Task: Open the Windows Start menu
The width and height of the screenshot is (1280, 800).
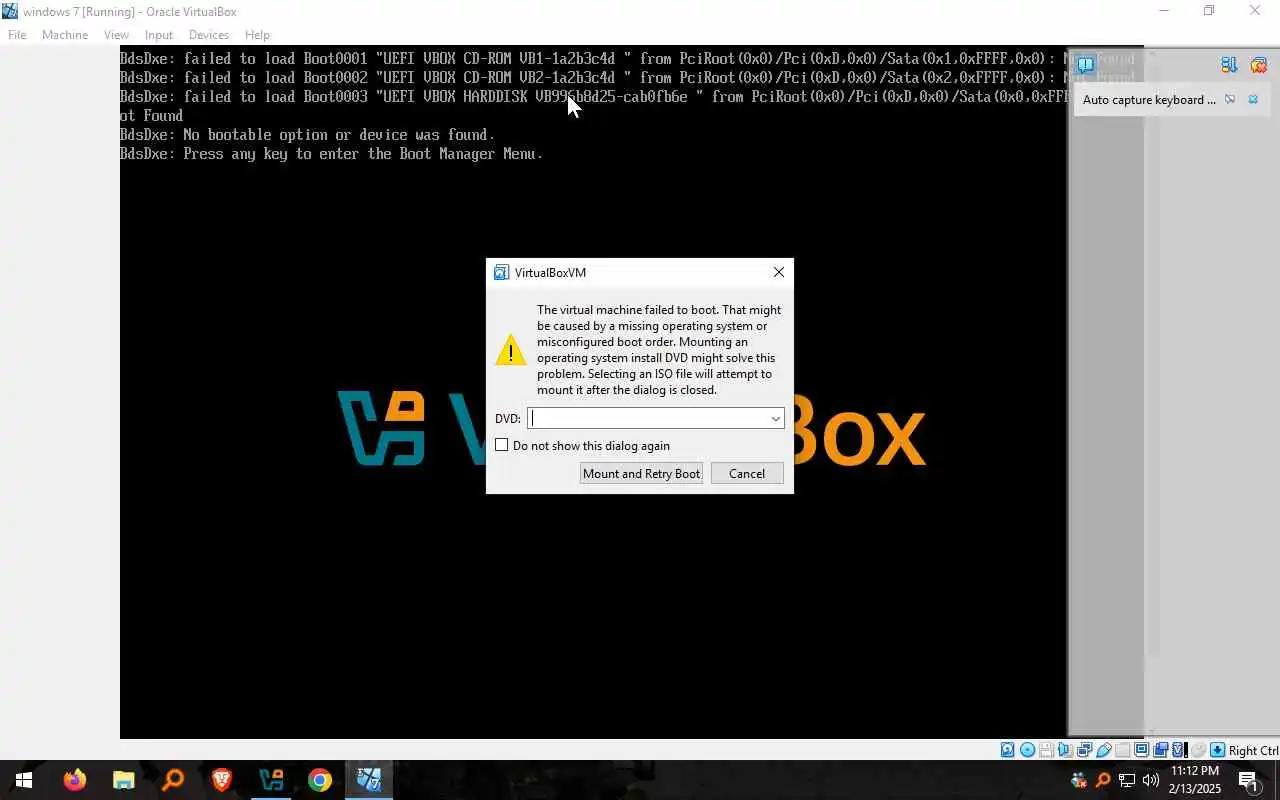Action: click(23, 780)
